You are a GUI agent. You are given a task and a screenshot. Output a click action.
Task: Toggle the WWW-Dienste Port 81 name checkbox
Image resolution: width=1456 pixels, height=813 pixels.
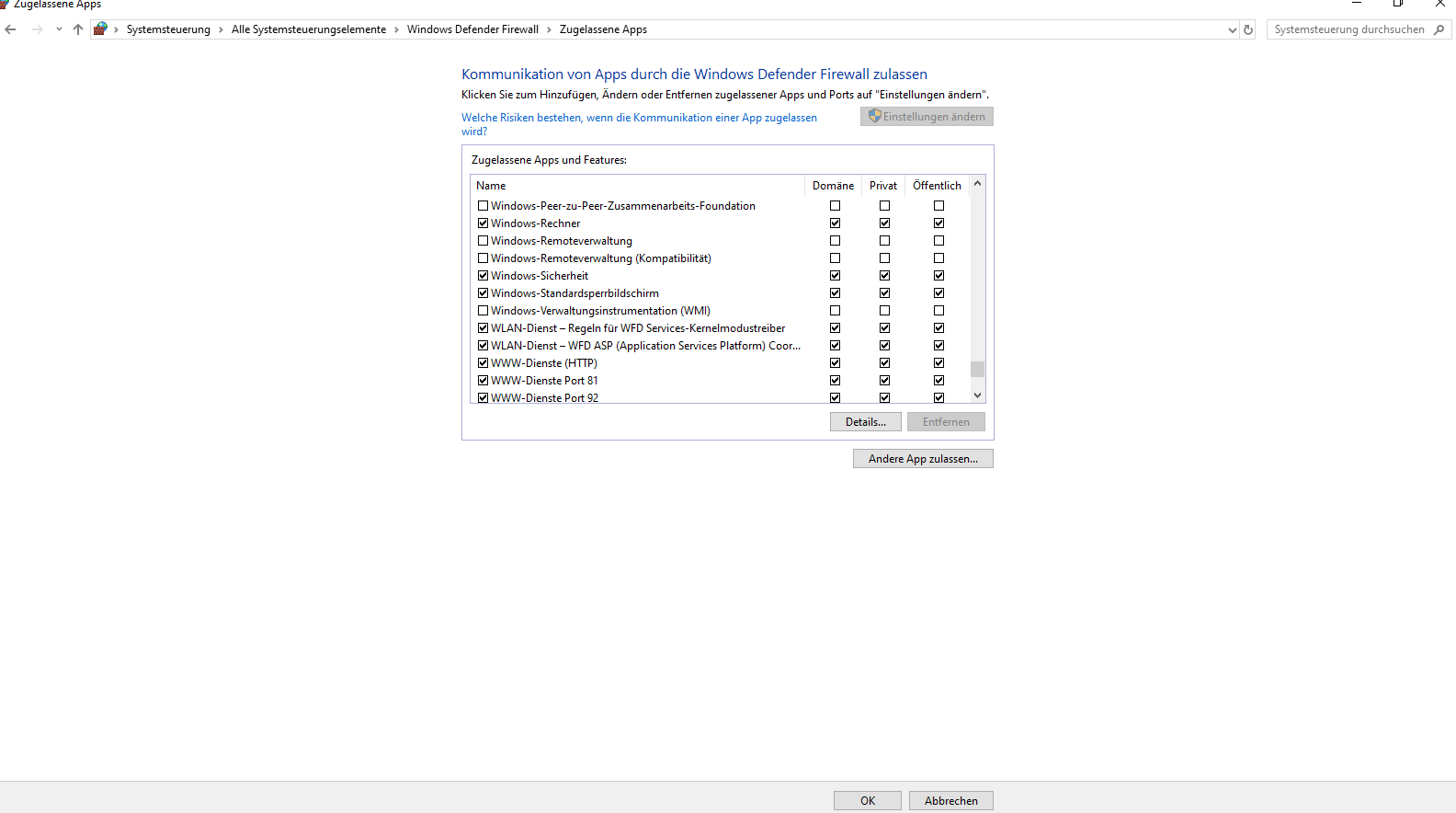point(483,381)
